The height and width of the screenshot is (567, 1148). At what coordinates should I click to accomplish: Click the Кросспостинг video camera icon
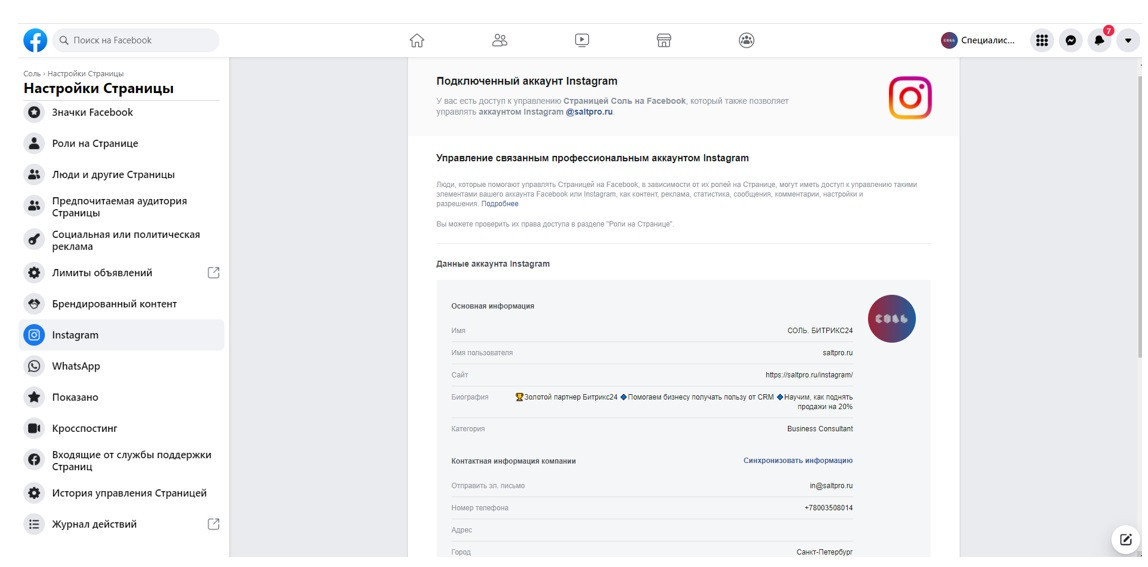34,428
